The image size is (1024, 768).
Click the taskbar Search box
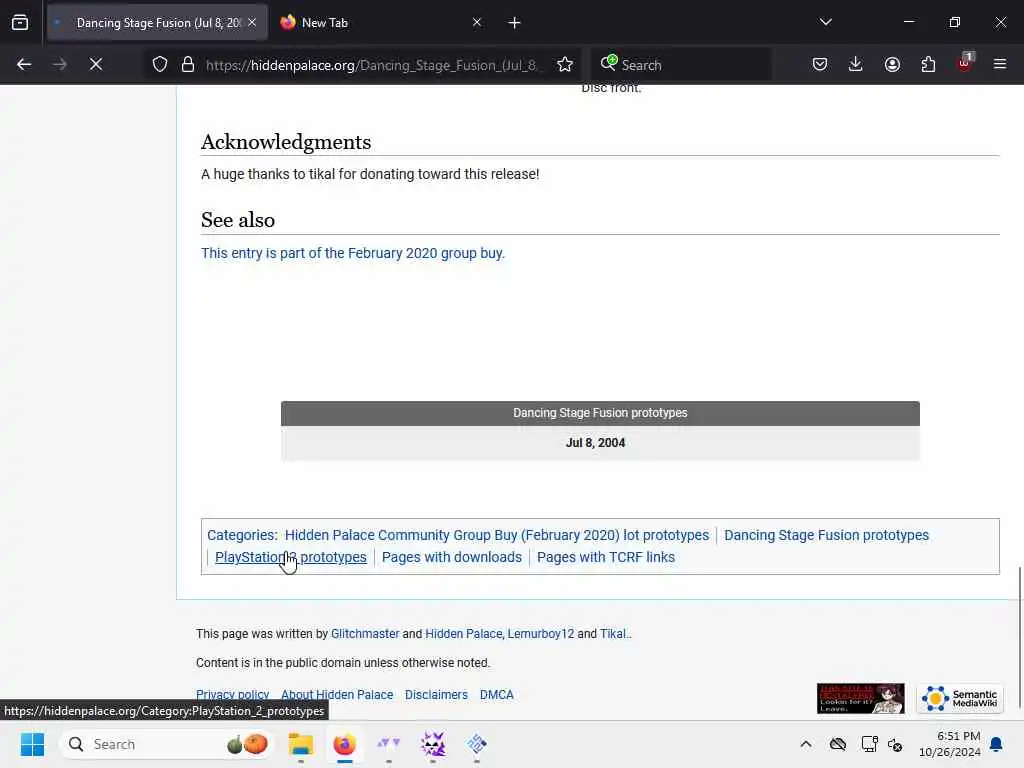167,744
